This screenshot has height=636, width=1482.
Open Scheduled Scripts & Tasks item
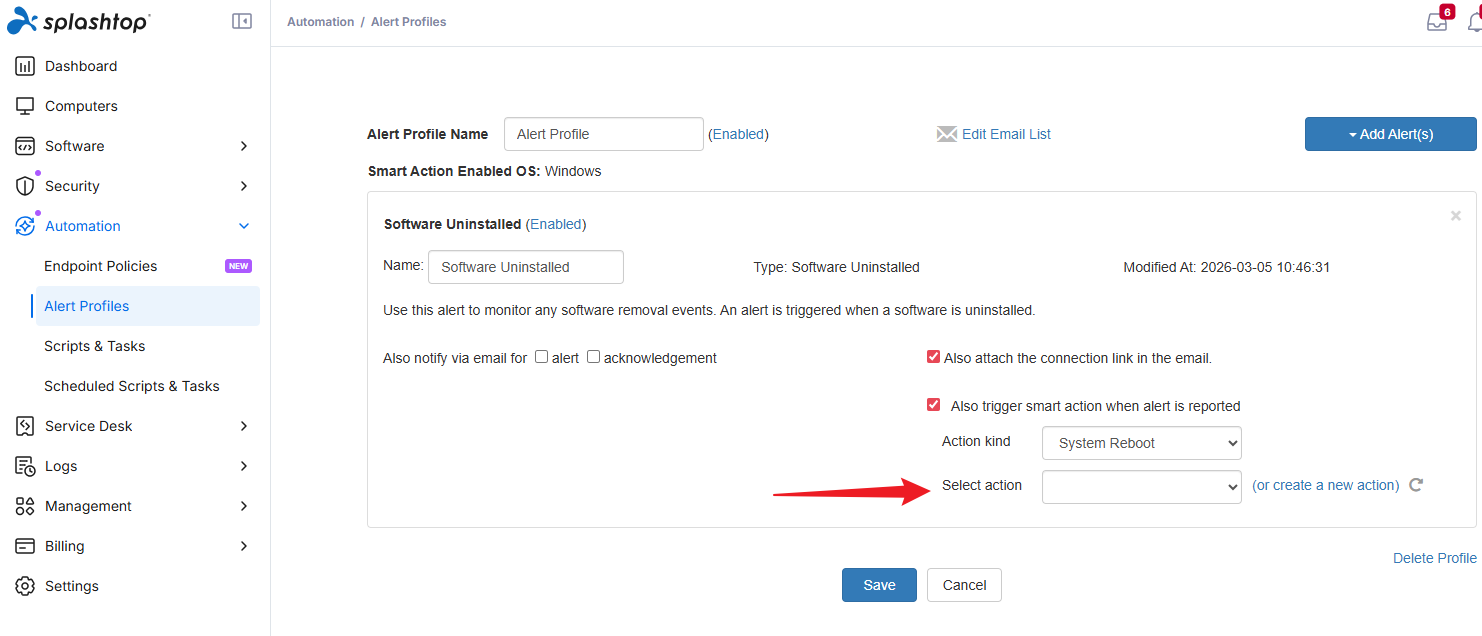132,386
